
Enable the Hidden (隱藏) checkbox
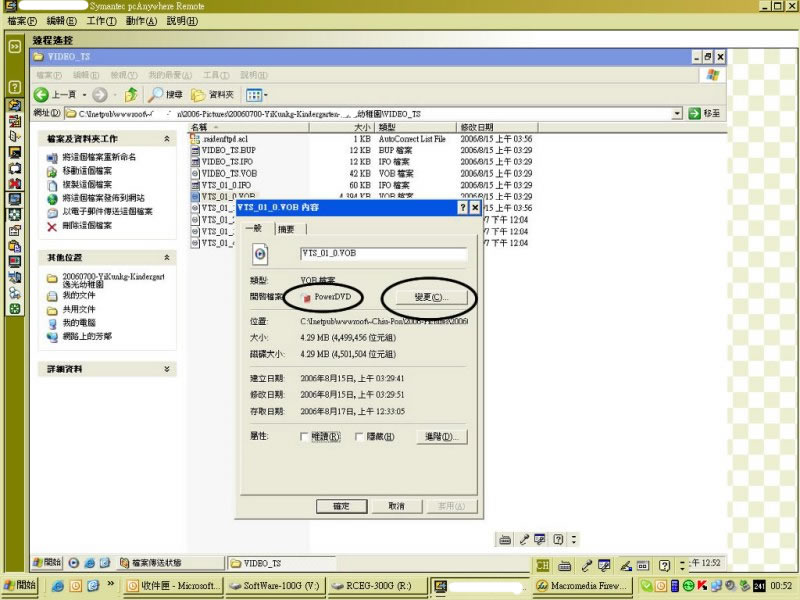tap(358, 437)
